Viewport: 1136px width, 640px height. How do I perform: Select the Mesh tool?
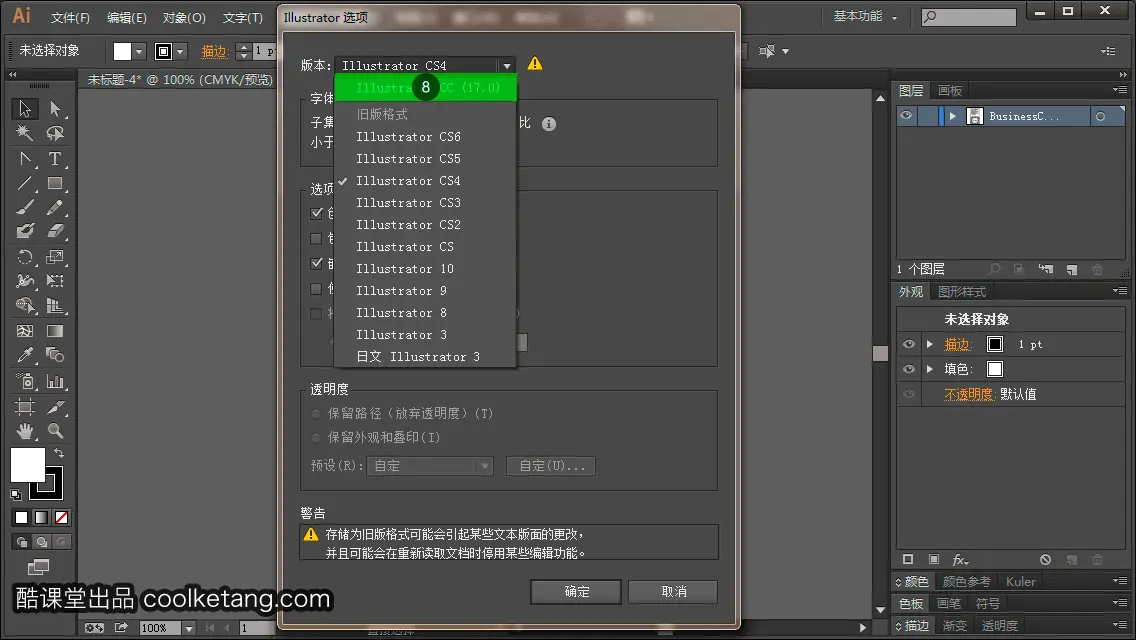pos(25,331)
